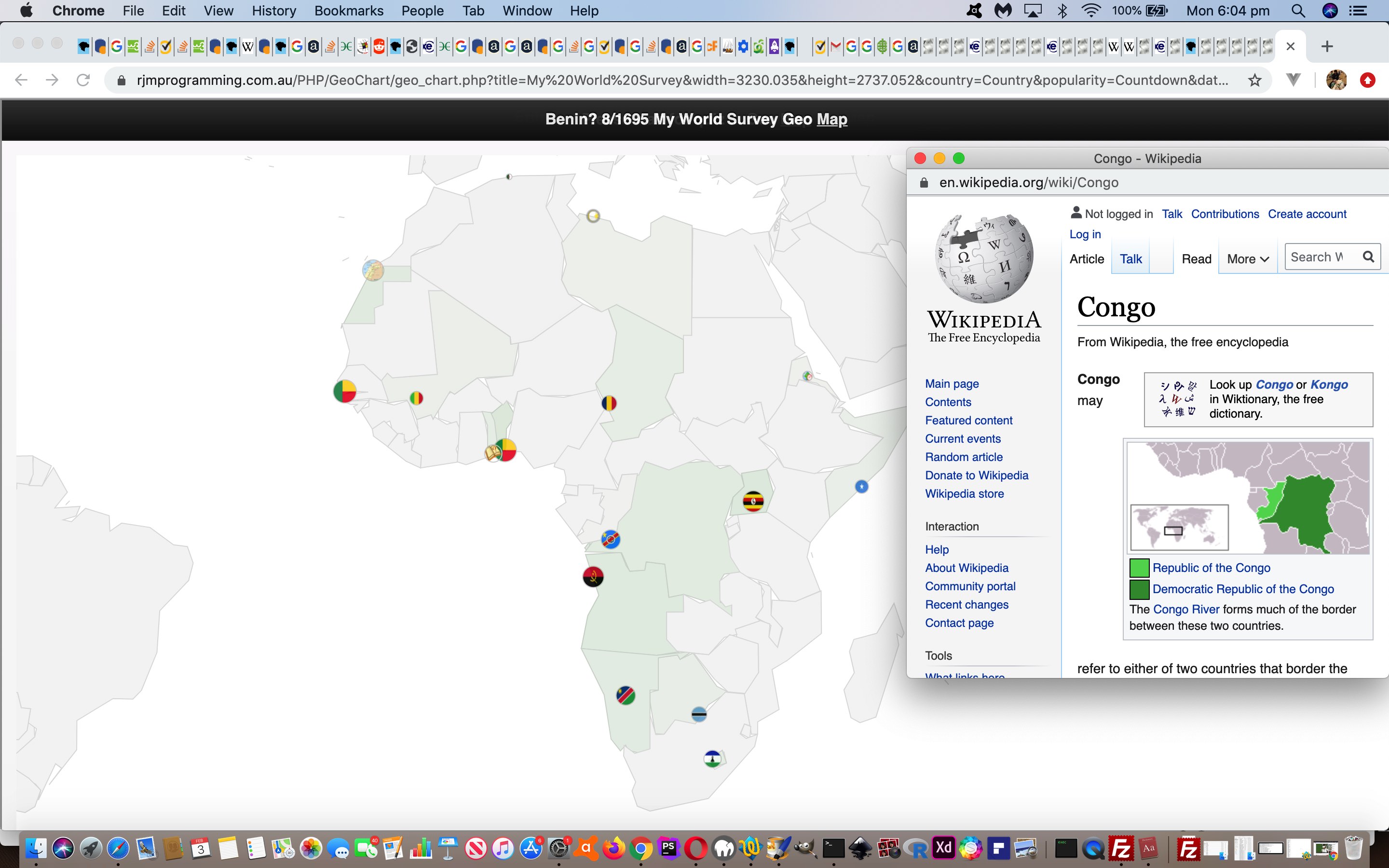The image size is (1389, 868).
Task: Select the Wikipedia Article tab
Action: click(1087, 259)
